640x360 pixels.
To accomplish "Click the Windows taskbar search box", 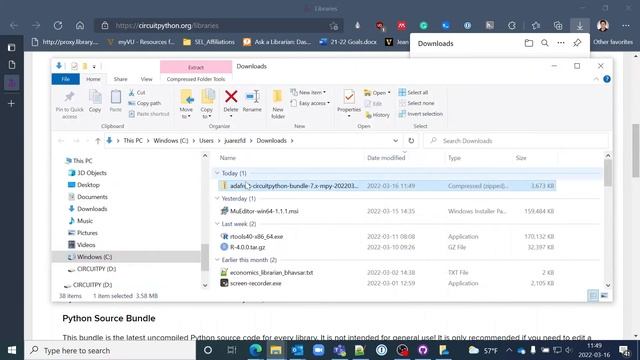I will 110,350.
